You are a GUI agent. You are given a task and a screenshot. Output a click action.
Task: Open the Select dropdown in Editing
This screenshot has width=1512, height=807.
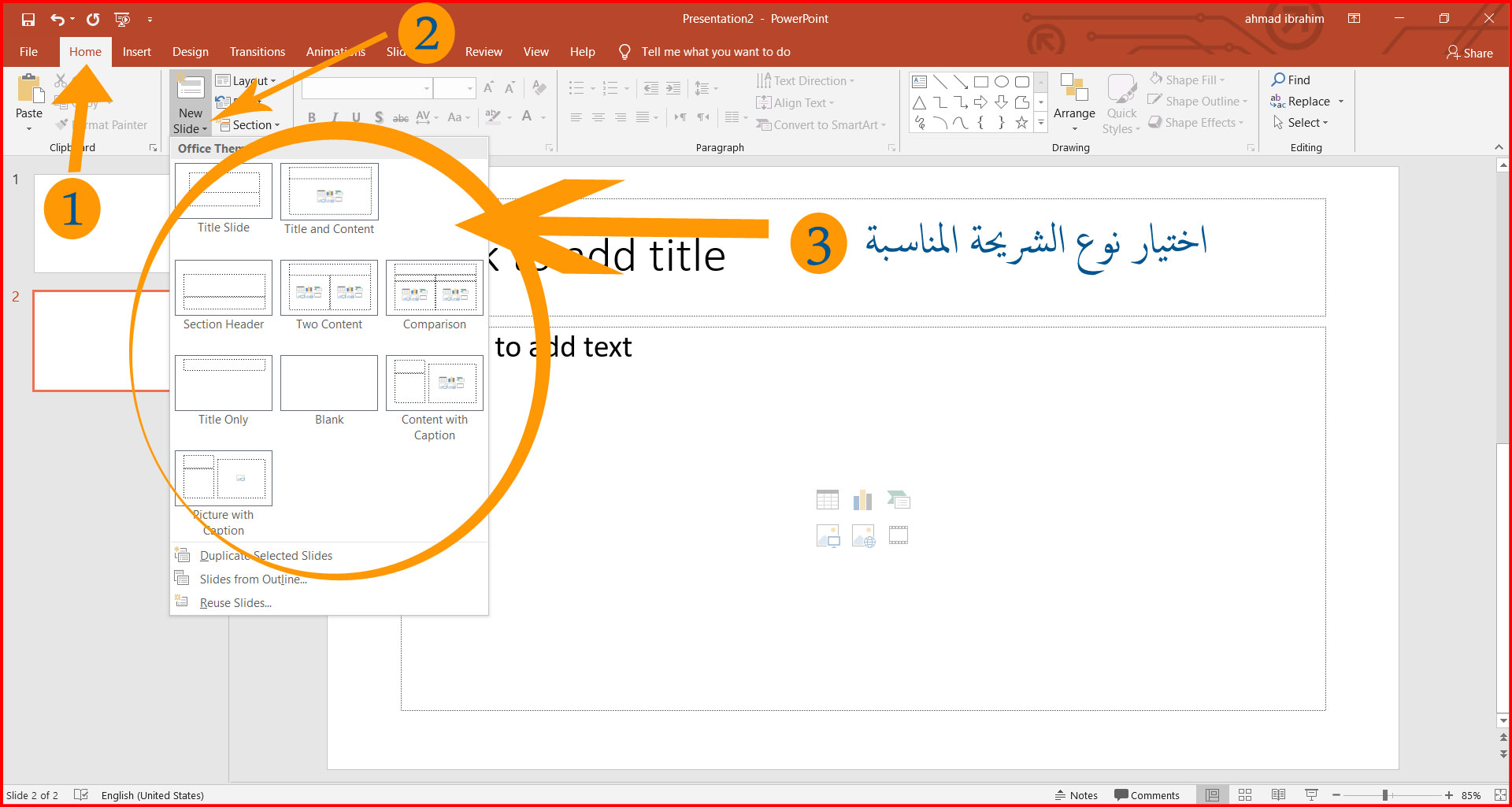tap(1301, 122)
